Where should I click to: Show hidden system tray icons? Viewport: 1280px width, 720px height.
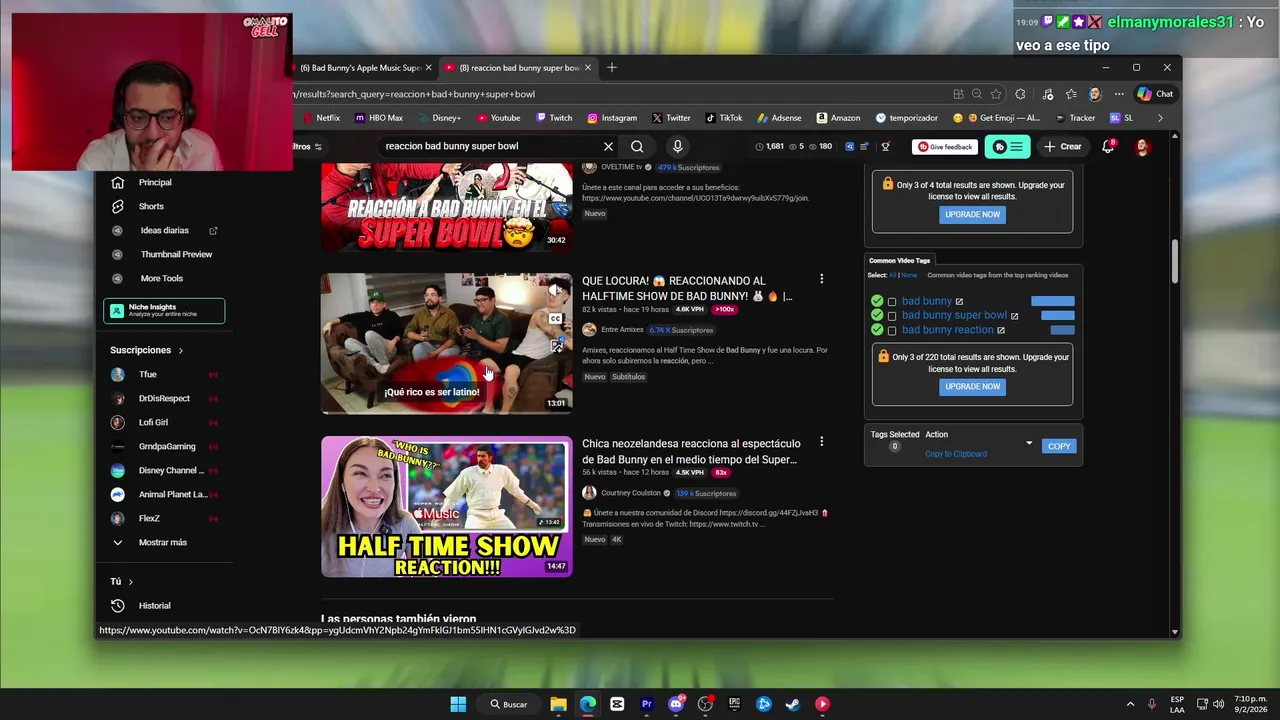pos(1130,704)
